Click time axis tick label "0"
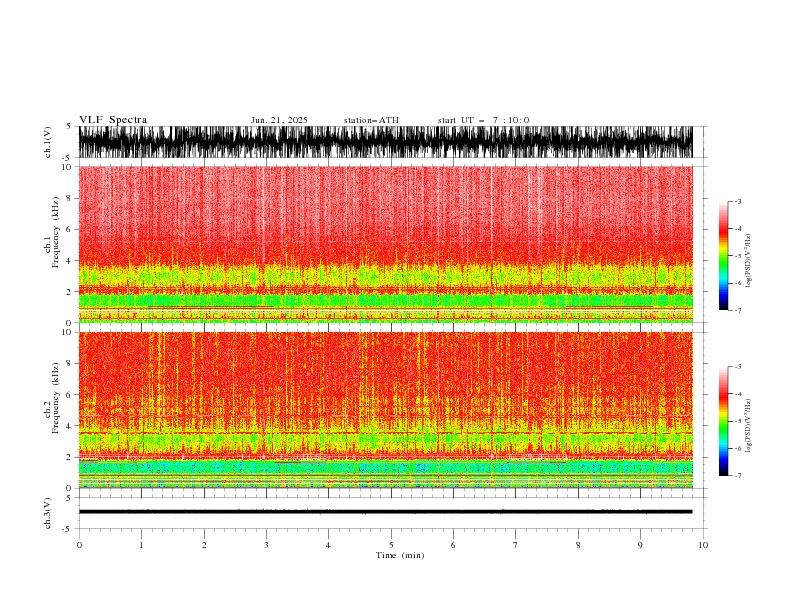Image resolution: width=792 pixels, height=612 pixels. [79, 545]
